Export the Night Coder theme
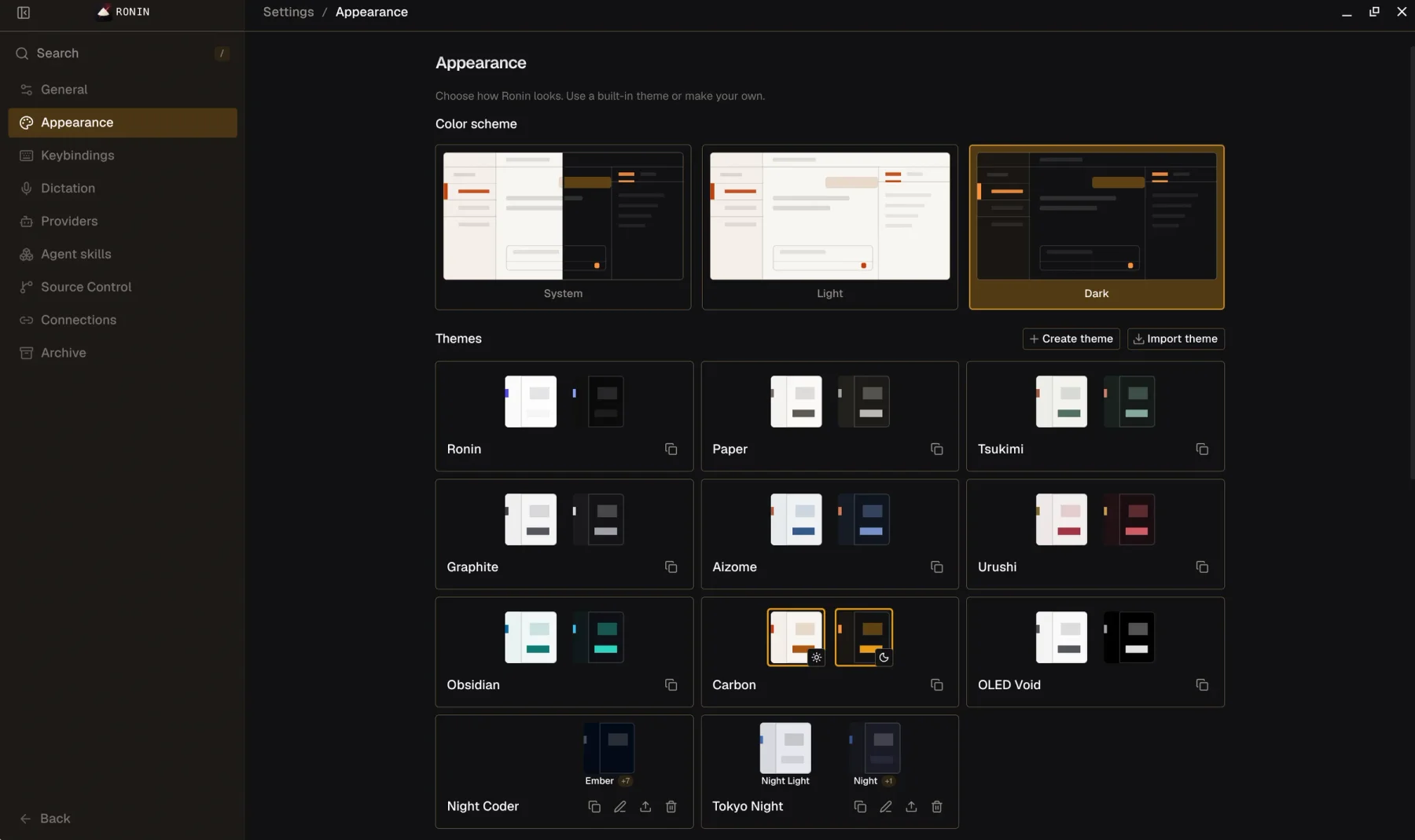 click(x=645, y=806)
